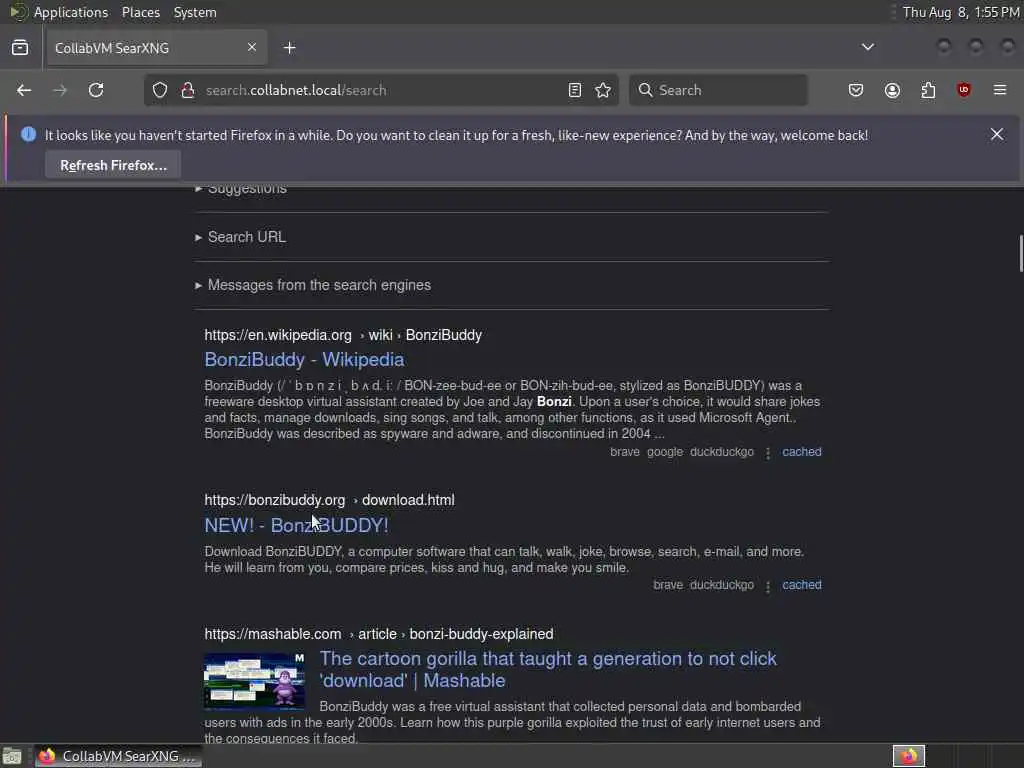Dismiss the Firefox refresh notification bar
Screen dimensions: 1024x768
997,135
